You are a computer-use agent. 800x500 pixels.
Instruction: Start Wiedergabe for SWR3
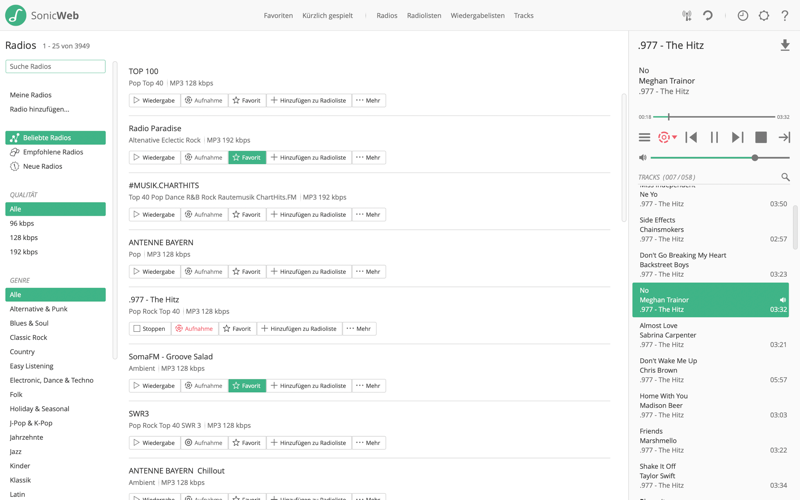click(154, 443)
